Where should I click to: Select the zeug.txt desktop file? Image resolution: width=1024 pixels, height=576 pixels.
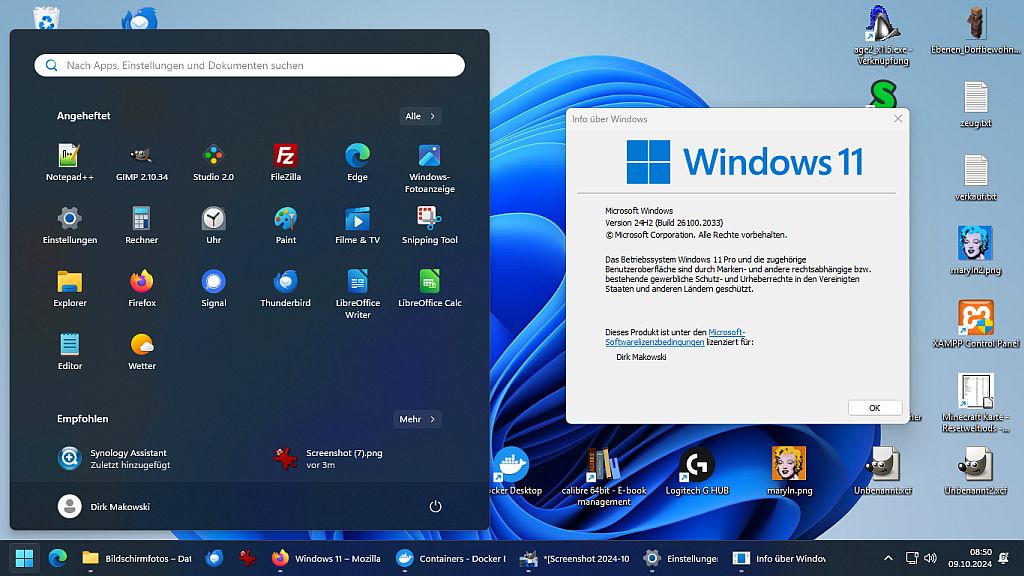tap(976, 104)
